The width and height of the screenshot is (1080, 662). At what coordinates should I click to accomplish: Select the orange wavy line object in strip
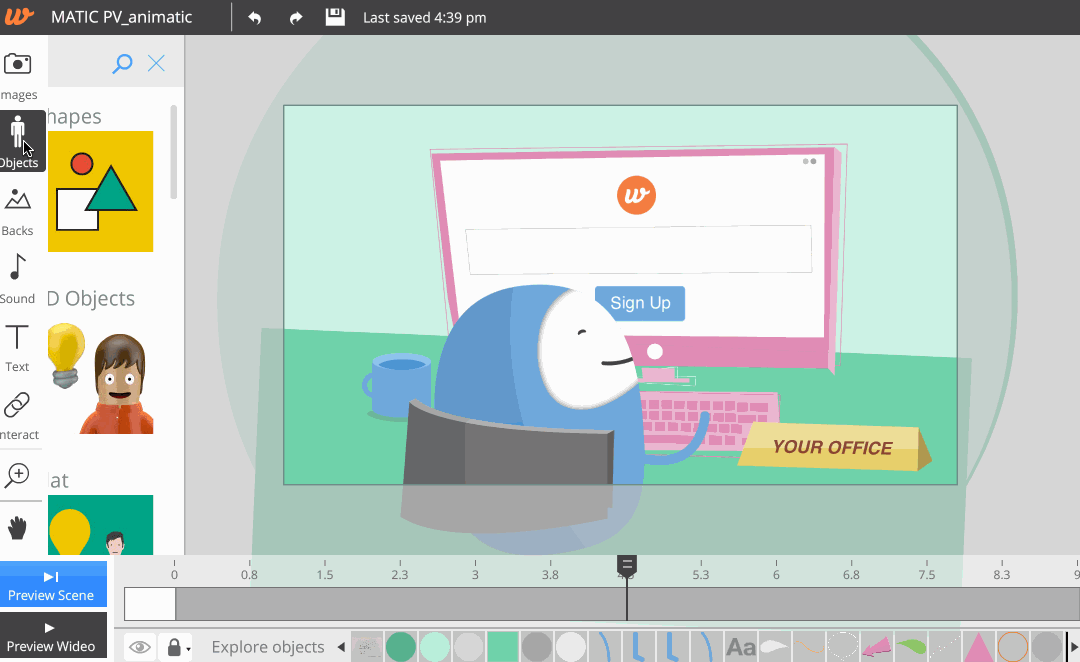809,648
